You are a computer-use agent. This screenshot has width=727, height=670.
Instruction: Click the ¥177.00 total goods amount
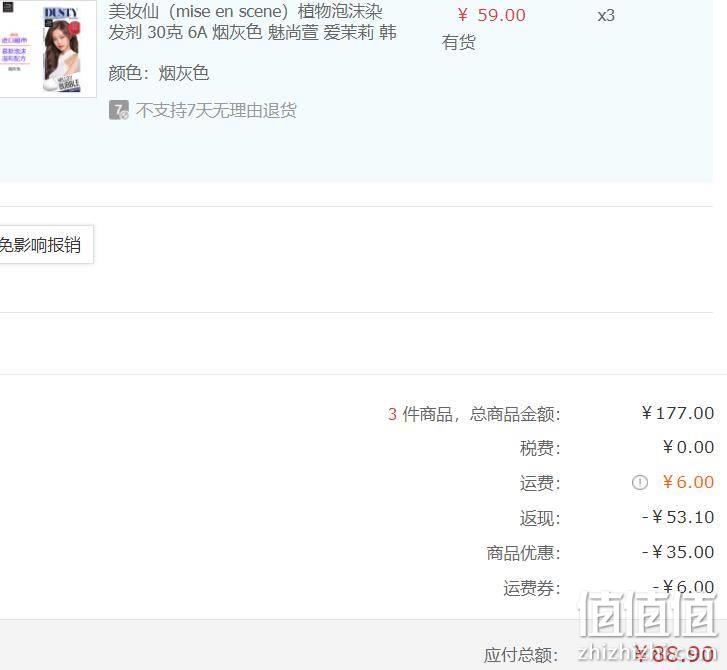677,413
